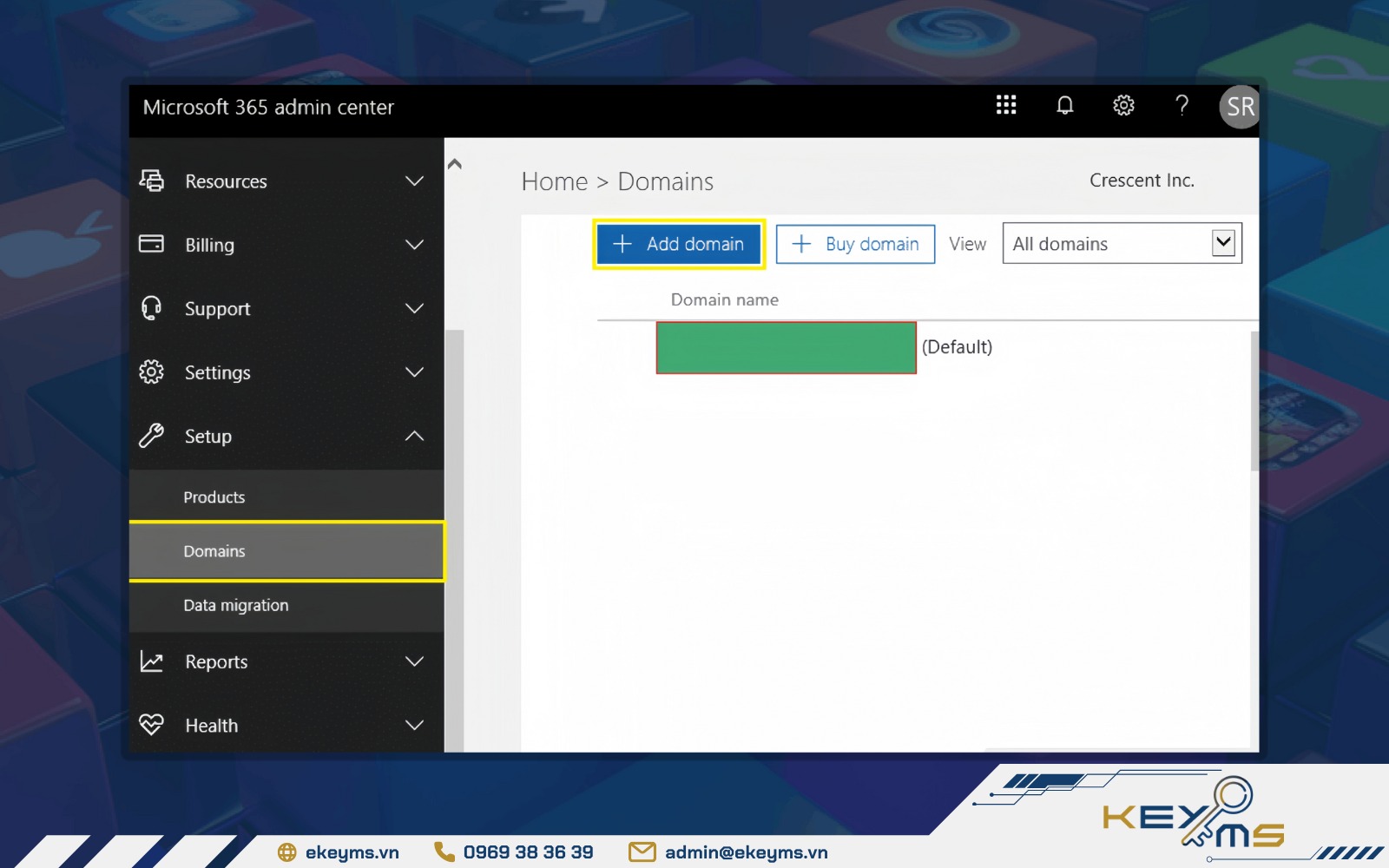Expand the Support chevron
The height and width of the screenshot is (868, 1389).
pyautogui.click(x=415, y=308)
